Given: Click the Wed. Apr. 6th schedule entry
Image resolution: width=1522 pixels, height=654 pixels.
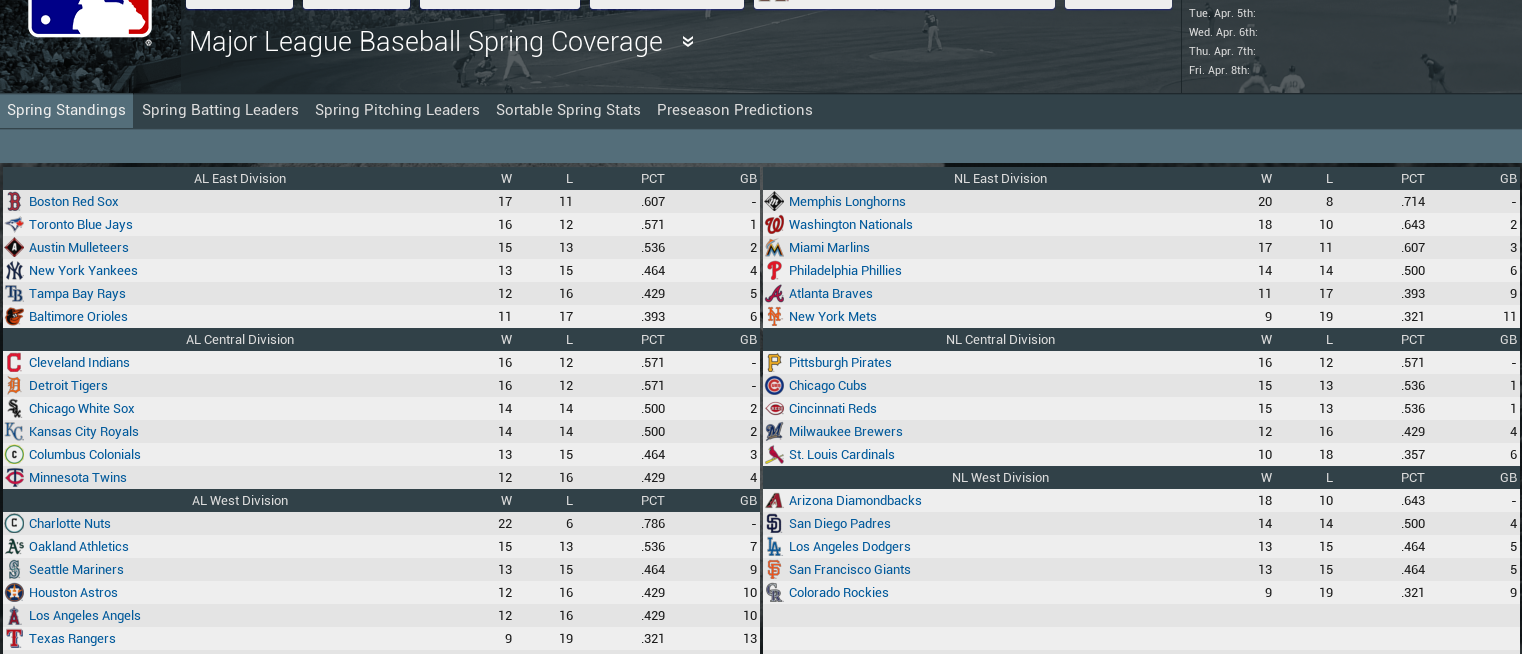Looking at the screenshot, I should pos(1222,32).
